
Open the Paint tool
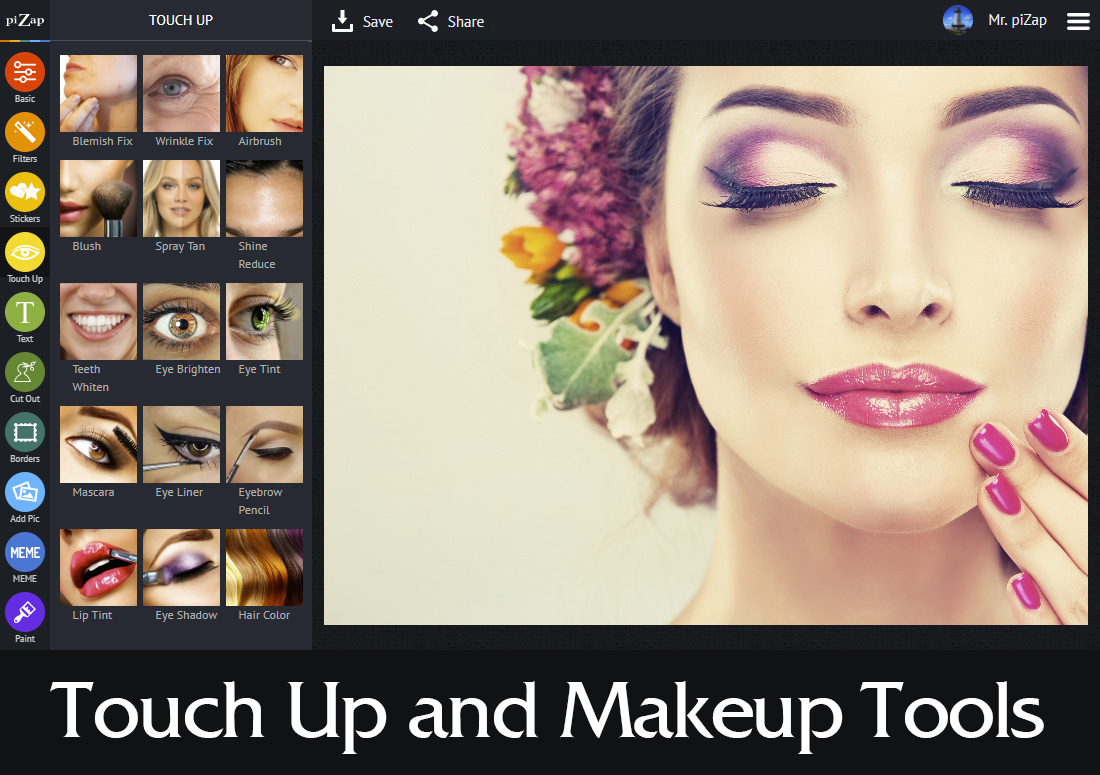coord(25,612)
